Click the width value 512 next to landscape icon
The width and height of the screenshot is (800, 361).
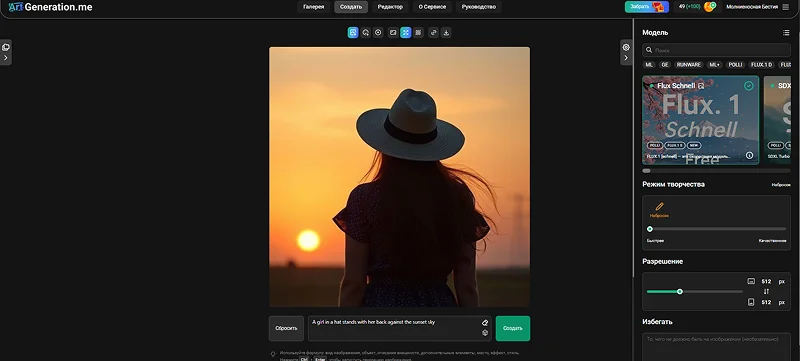tap(766, 281)
